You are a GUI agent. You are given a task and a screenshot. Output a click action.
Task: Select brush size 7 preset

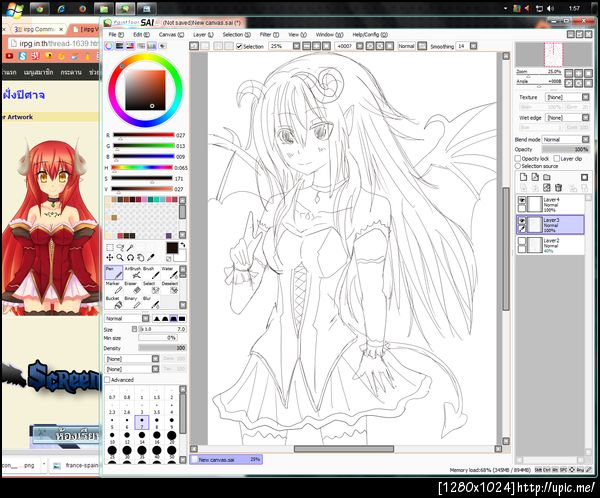click(x=142, y=423)
